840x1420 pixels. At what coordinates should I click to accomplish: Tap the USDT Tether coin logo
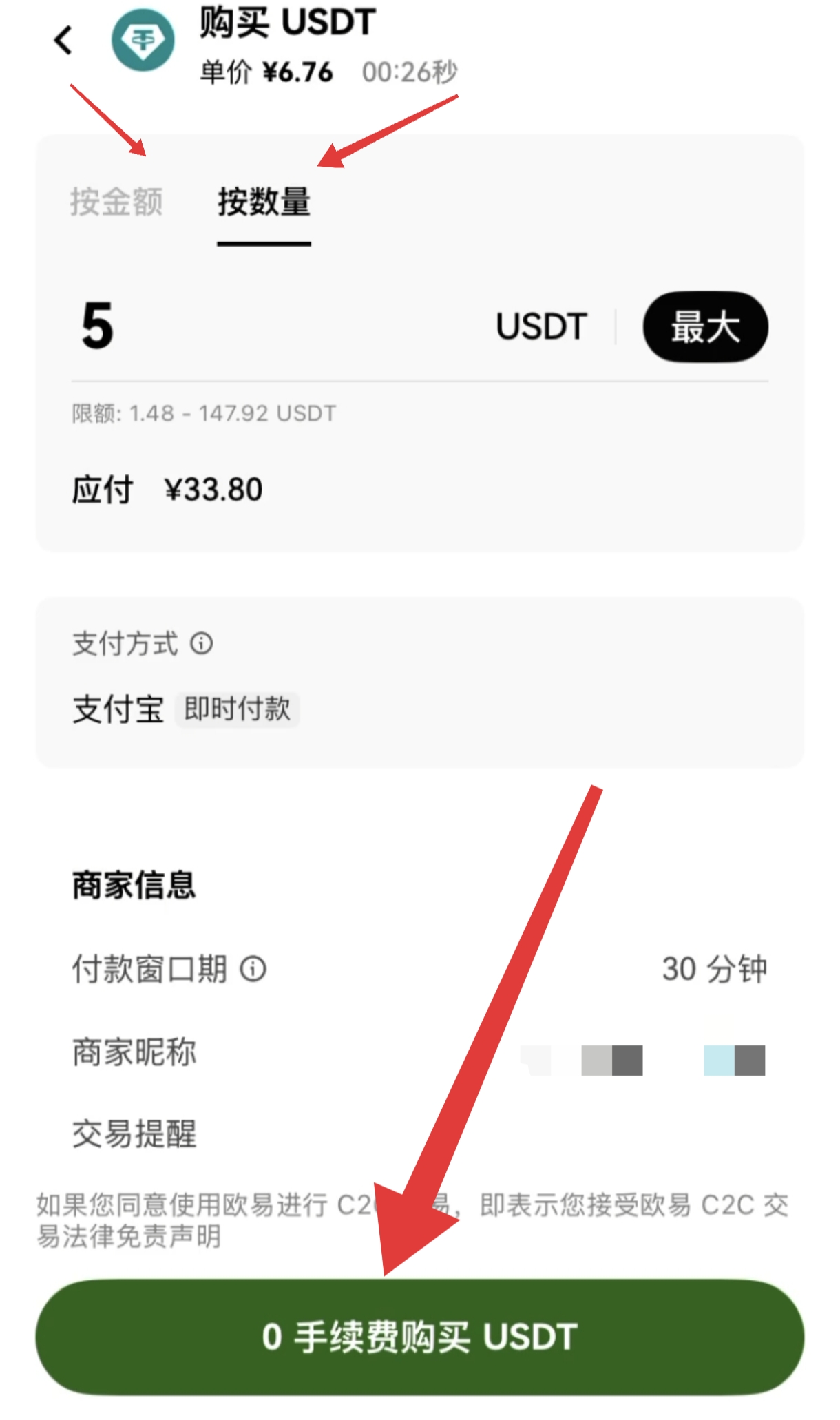(143, 40)
